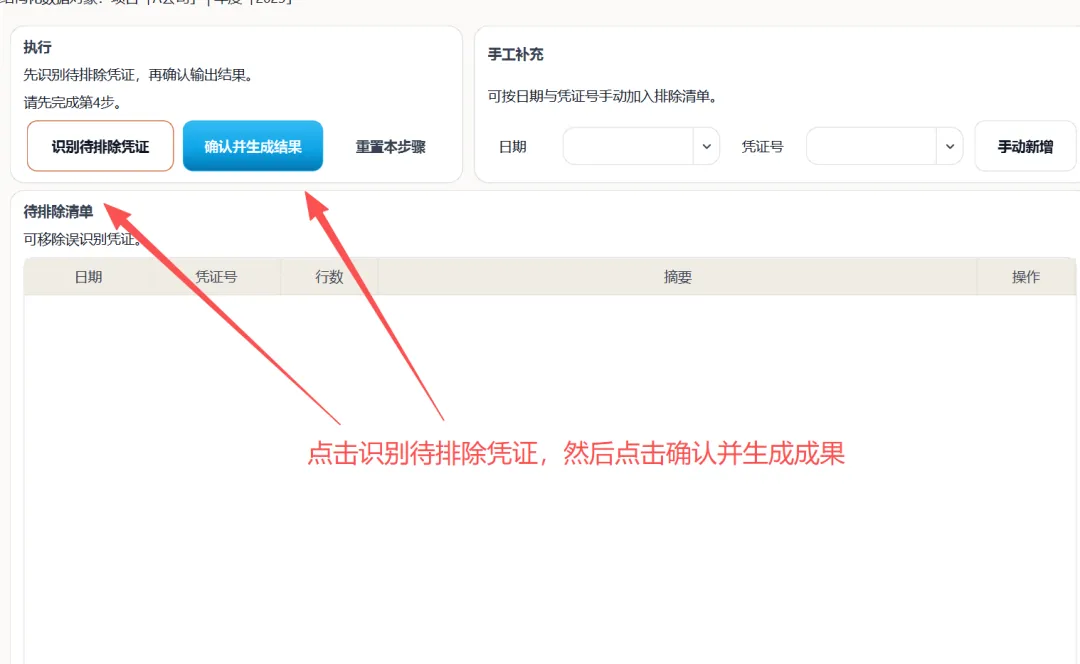Click the 可按日期与凭证号手动加入排除清单 text
Screen dimensions: 1080x664
pyautogui.click(x=603, y=96)
